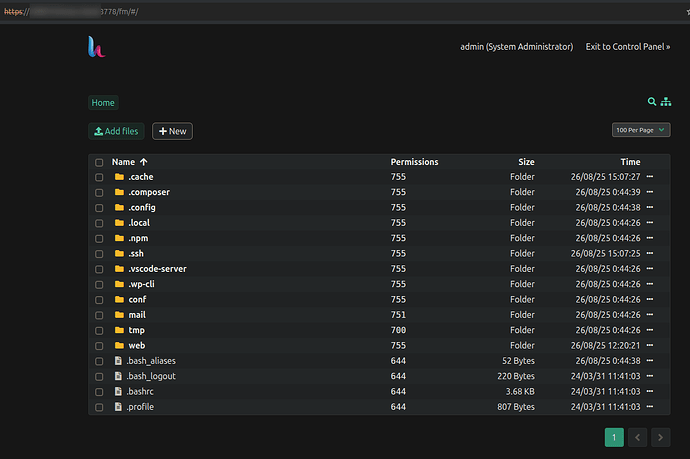Viewport: 690px width, 459px height.
Task: Open actions menu for .npm row
Action: [x=650, y=238]
